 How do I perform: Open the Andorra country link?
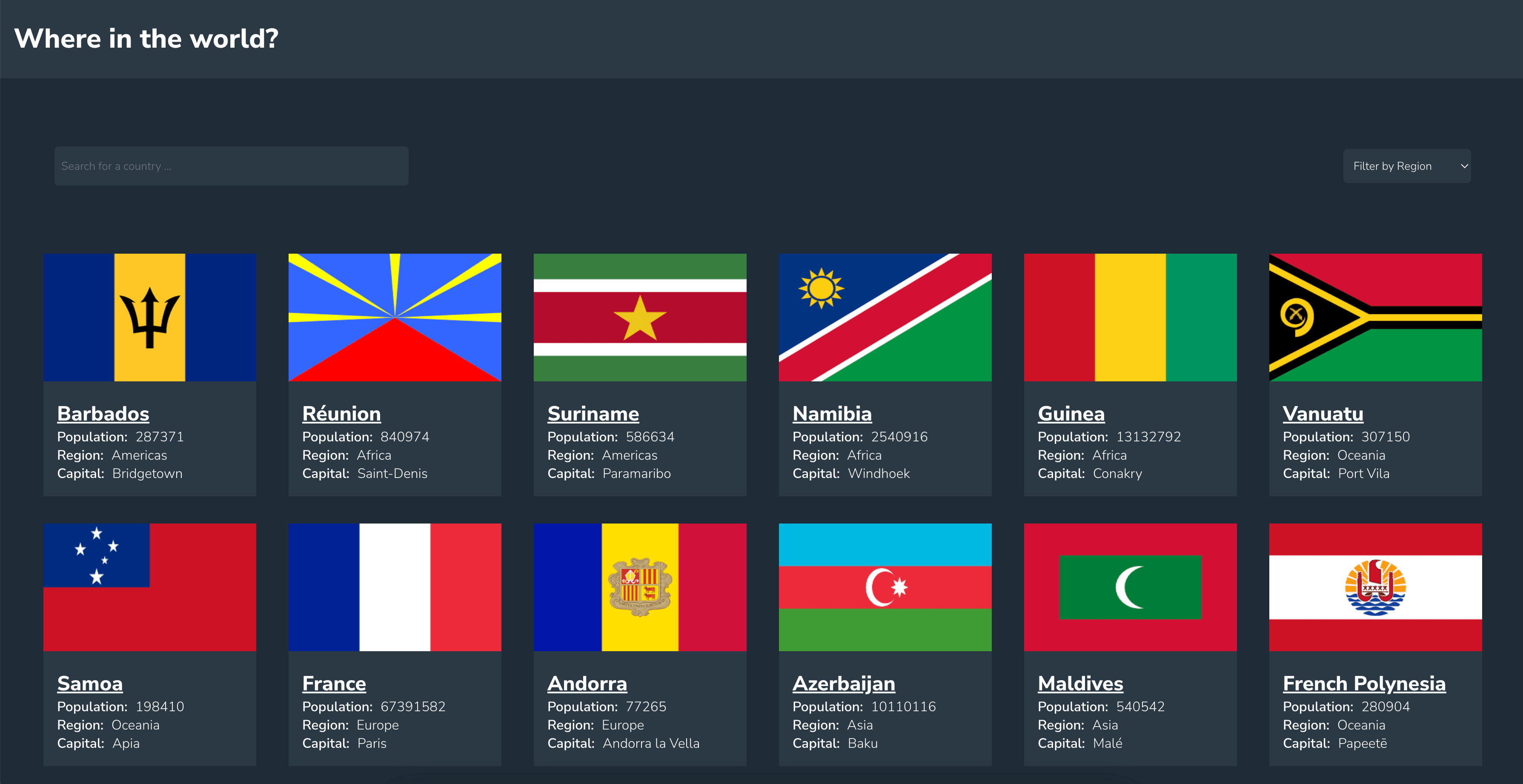pos(587,683)
